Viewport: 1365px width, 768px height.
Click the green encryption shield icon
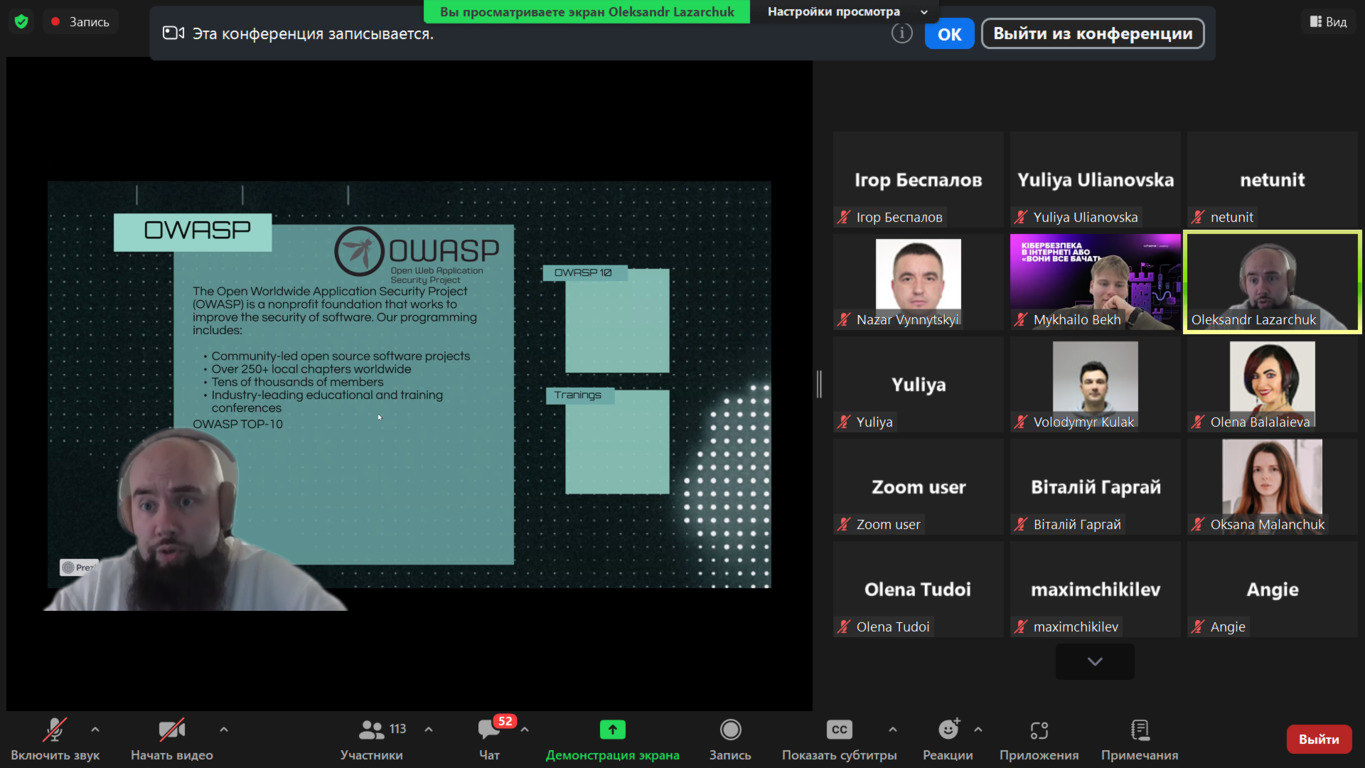[x=21, y=21]
